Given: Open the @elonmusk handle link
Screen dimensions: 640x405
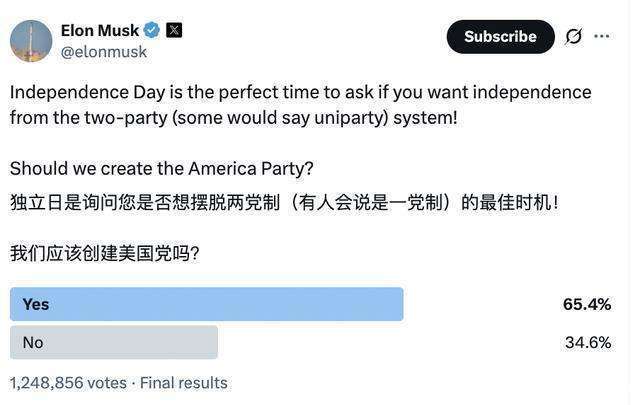Looking at the screenshot, I should 104,52.
